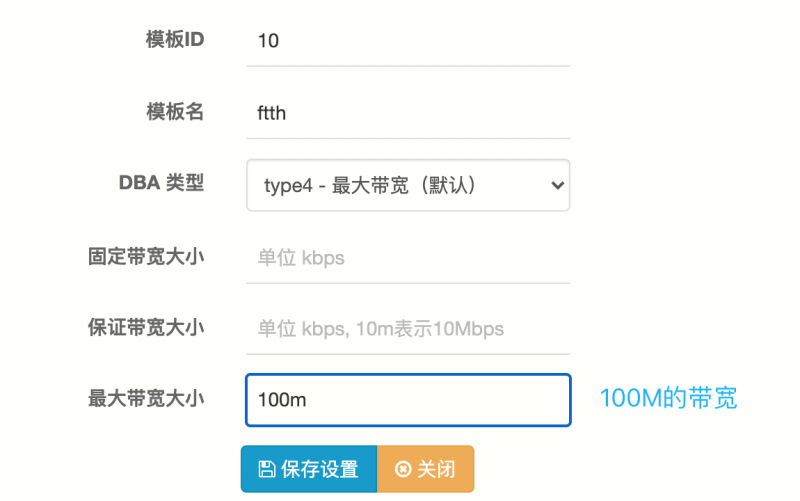Click the 最大带宽大小 label

146,398
